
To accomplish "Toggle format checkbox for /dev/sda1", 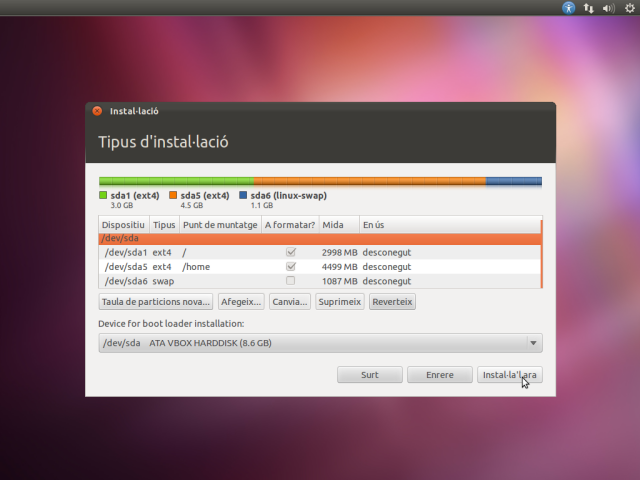I will pos(291,252).
